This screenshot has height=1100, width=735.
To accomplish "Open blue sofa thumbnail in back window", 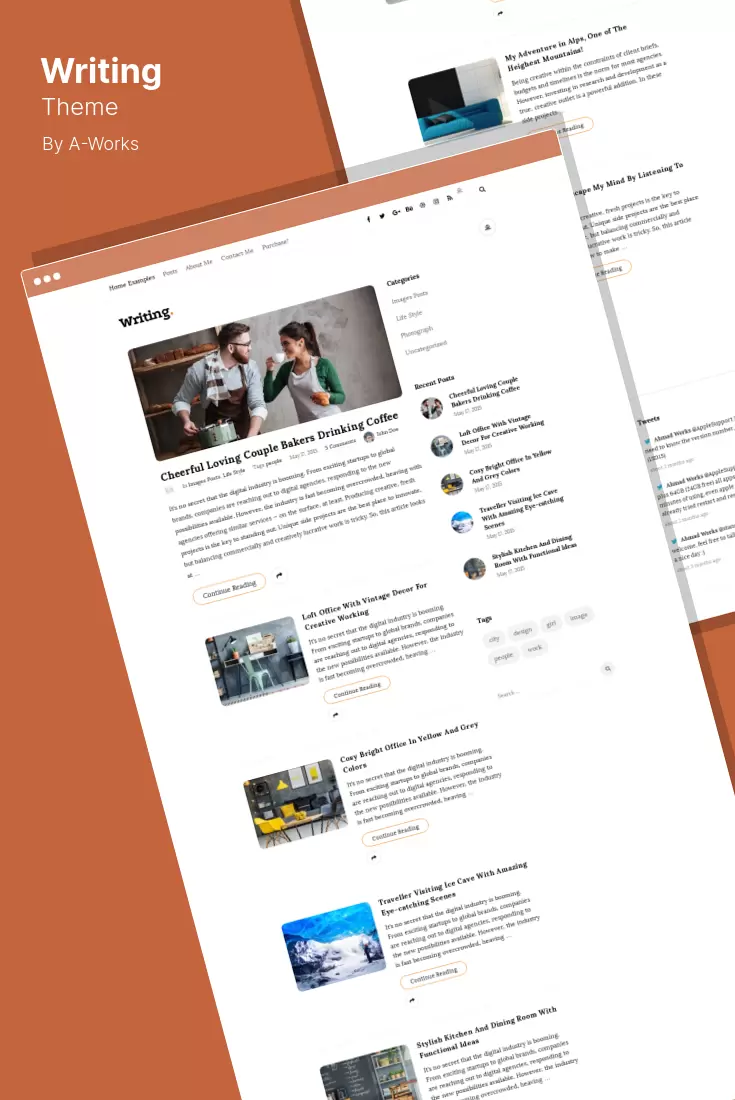I will click(460, 102).
